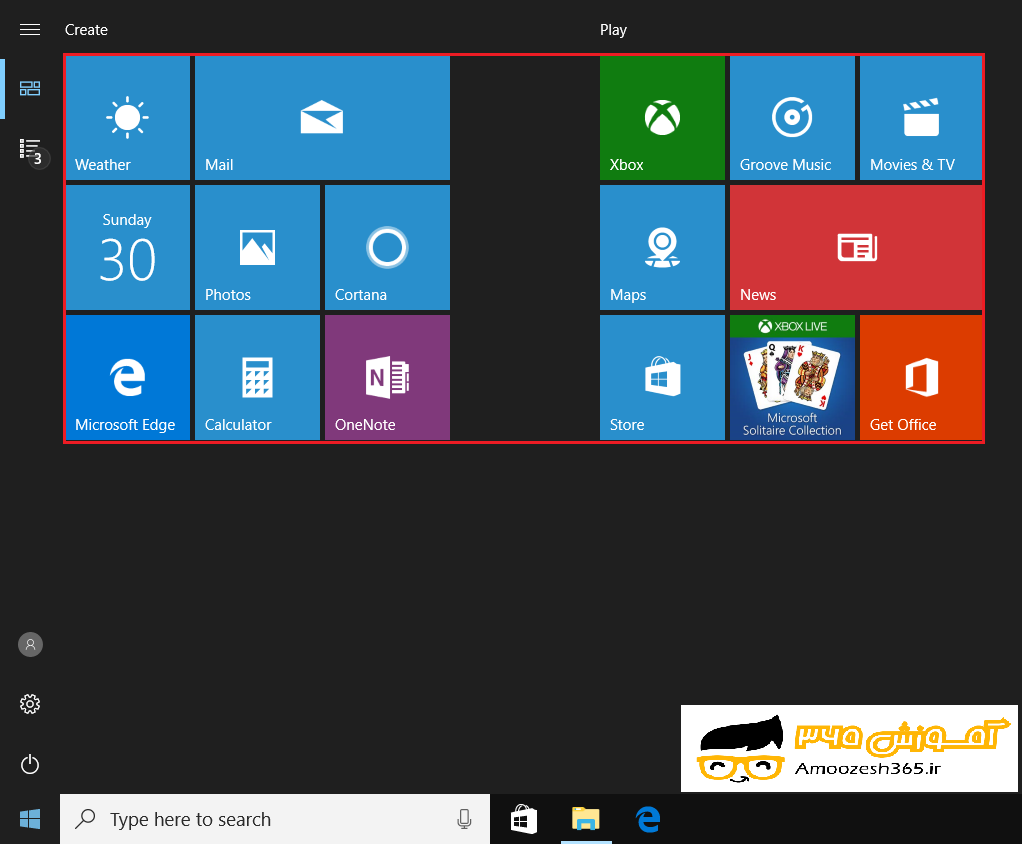1022x844 pixels.
Task: Open the Mail tile
Action: pos(322,118)
